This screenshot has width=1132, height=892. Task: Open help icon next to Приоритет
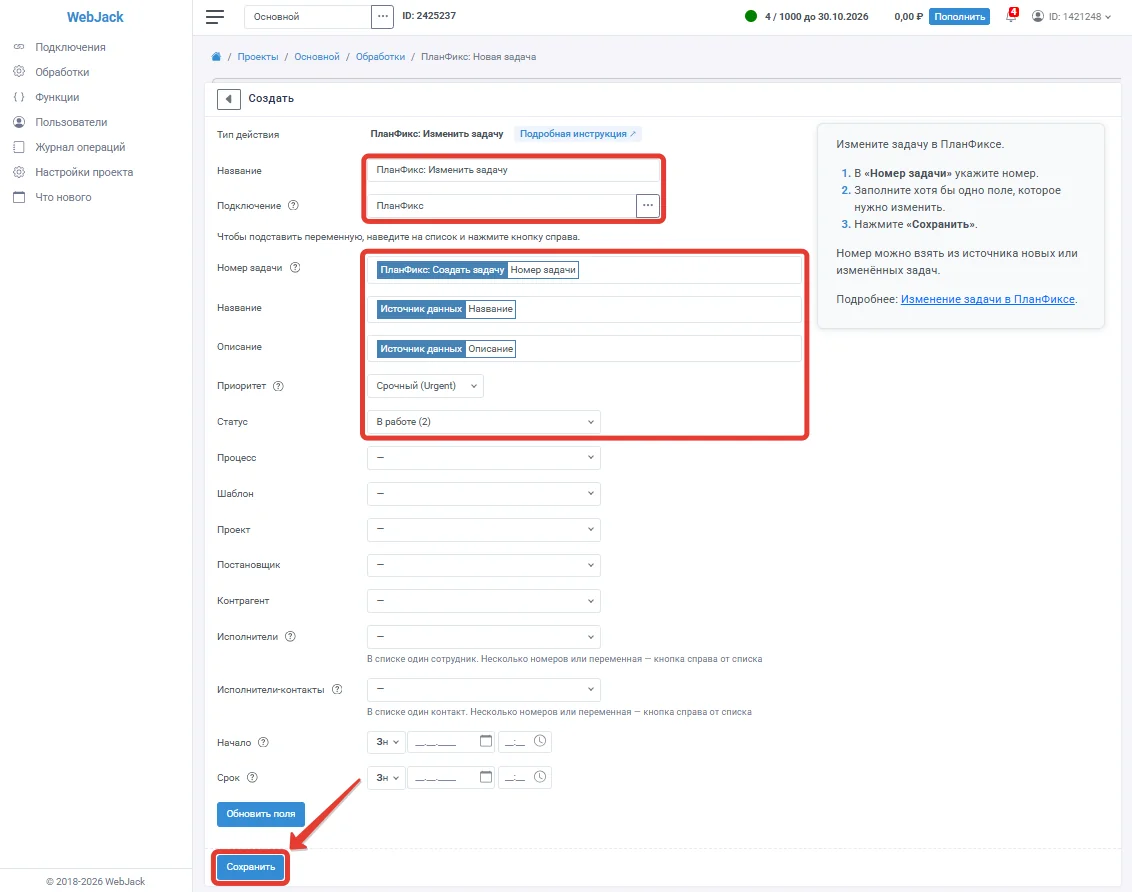click(278, 386)
